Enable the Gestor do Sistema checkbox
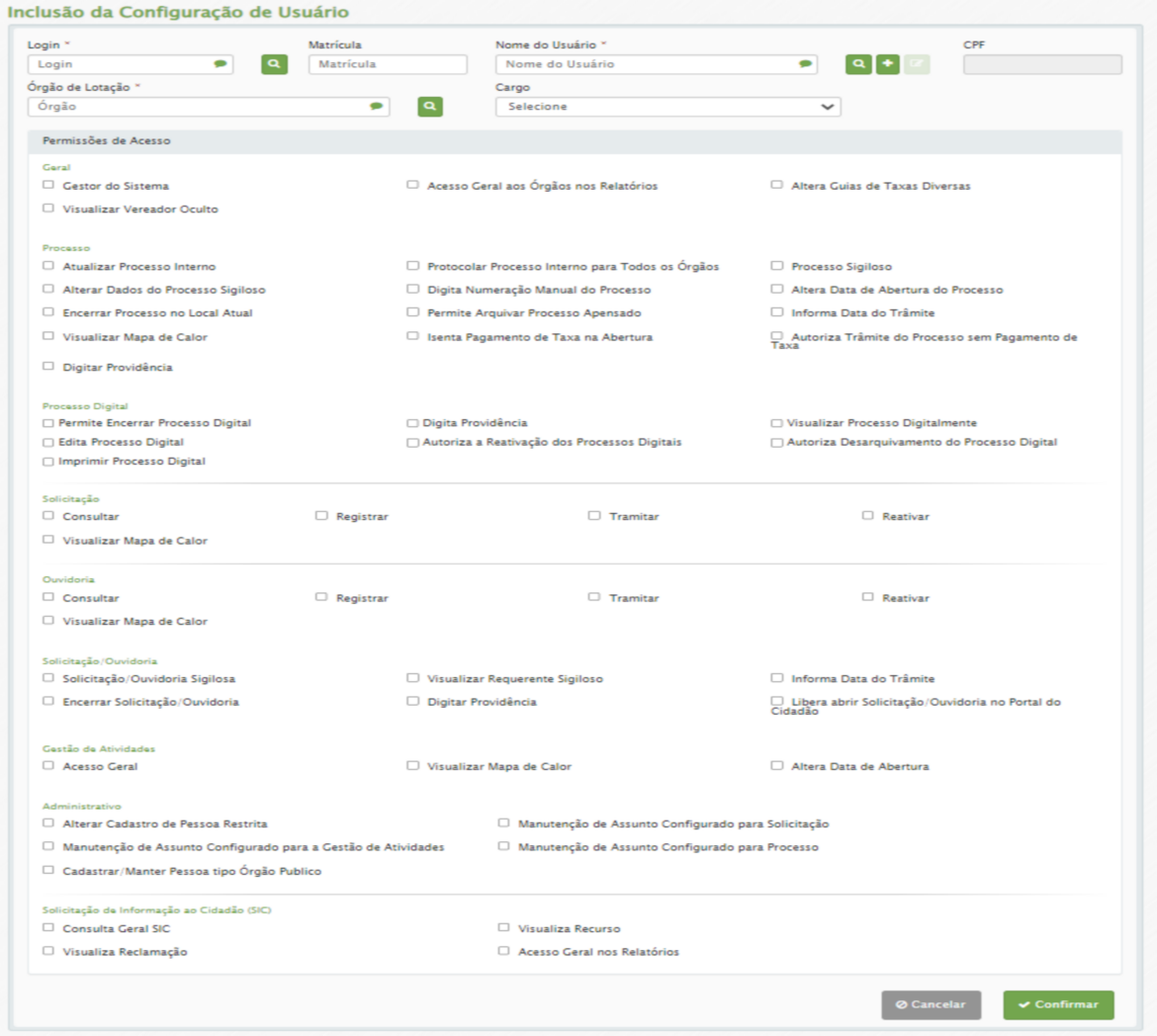The width and height of the screenshot is (1157, 1036). click(48, 185)
